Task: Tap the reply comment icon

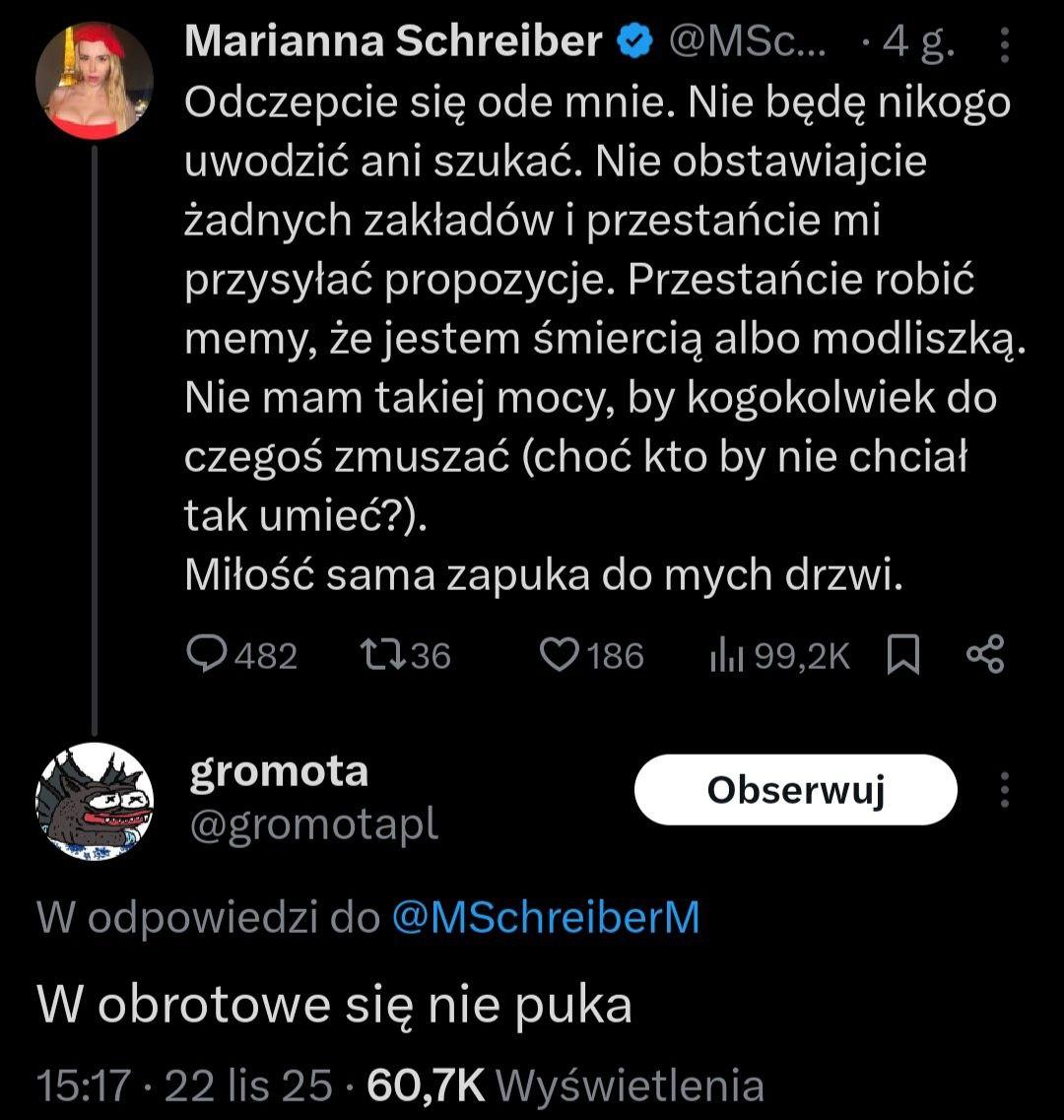Action: click(206, 655)
